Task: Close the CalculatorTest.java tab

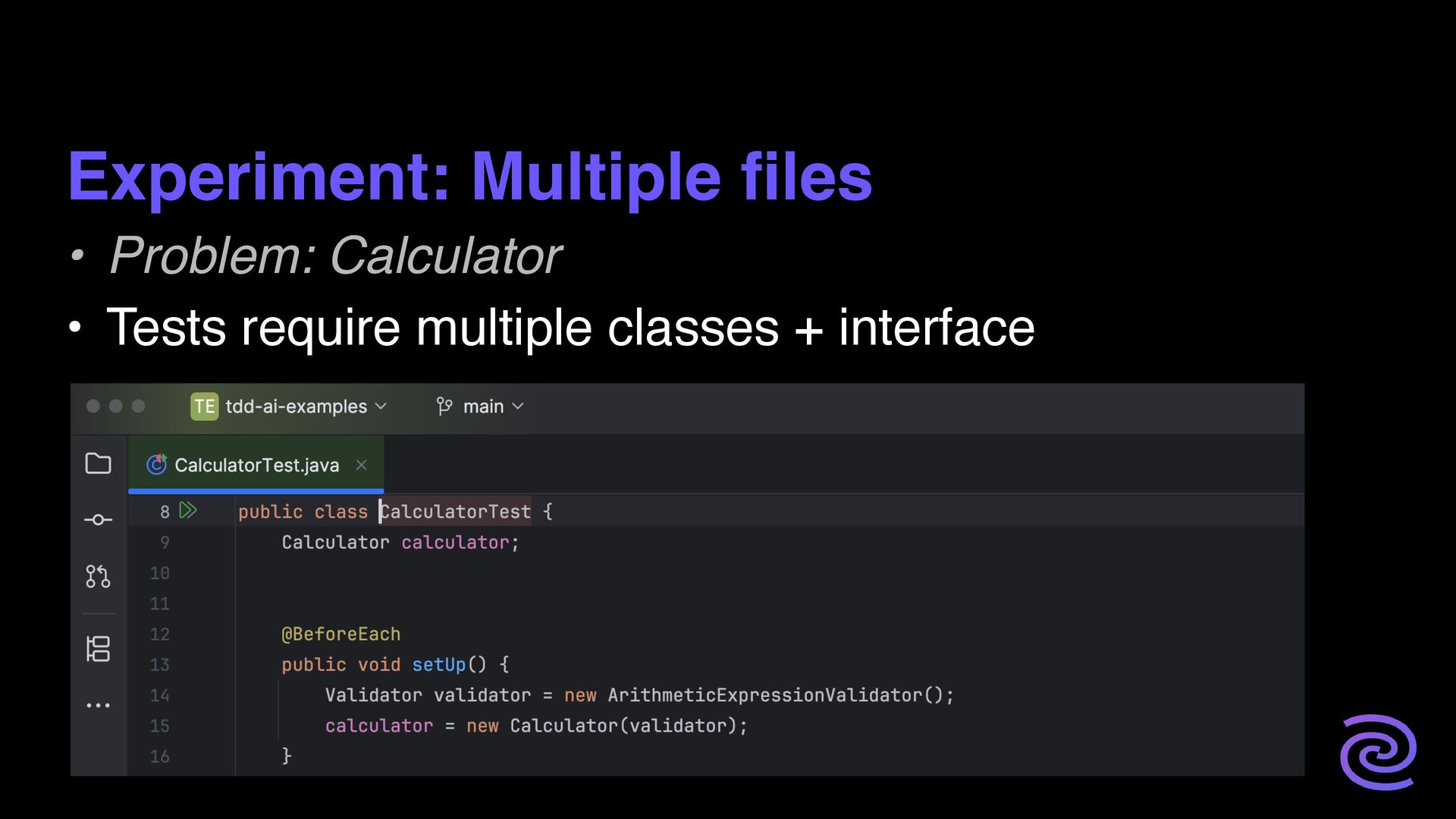Action: (x=362, y=465)
